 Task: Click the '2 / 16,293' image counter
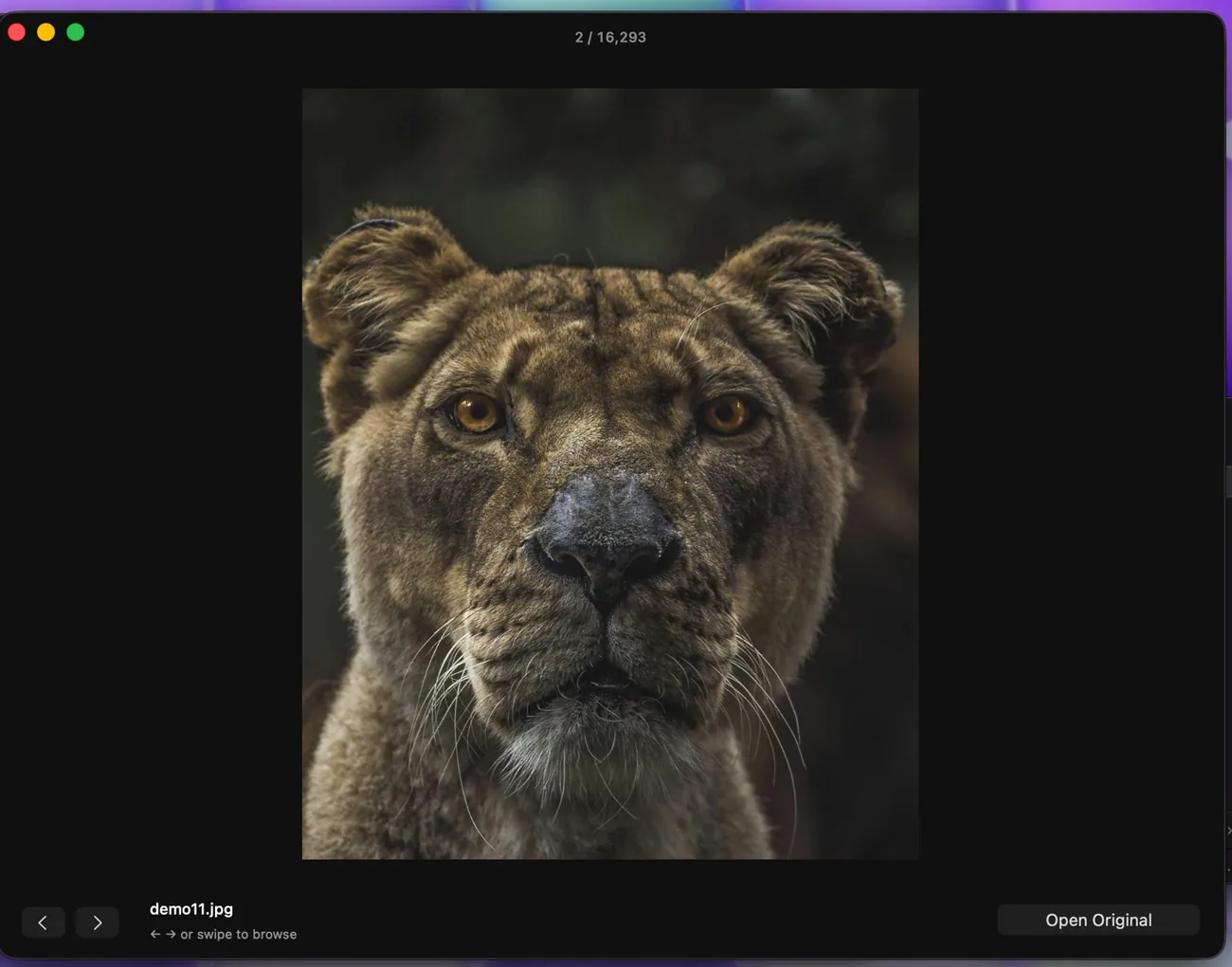tap(610, 37)
